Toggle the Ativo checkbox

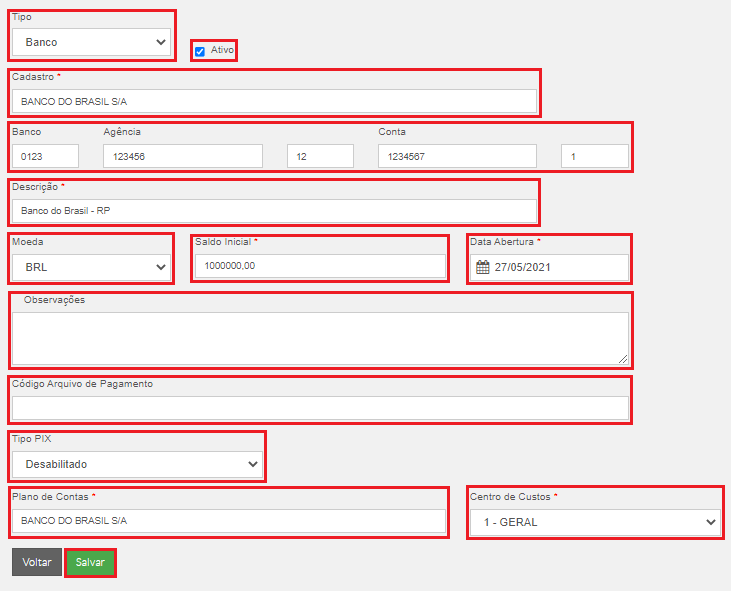point(200,51)
